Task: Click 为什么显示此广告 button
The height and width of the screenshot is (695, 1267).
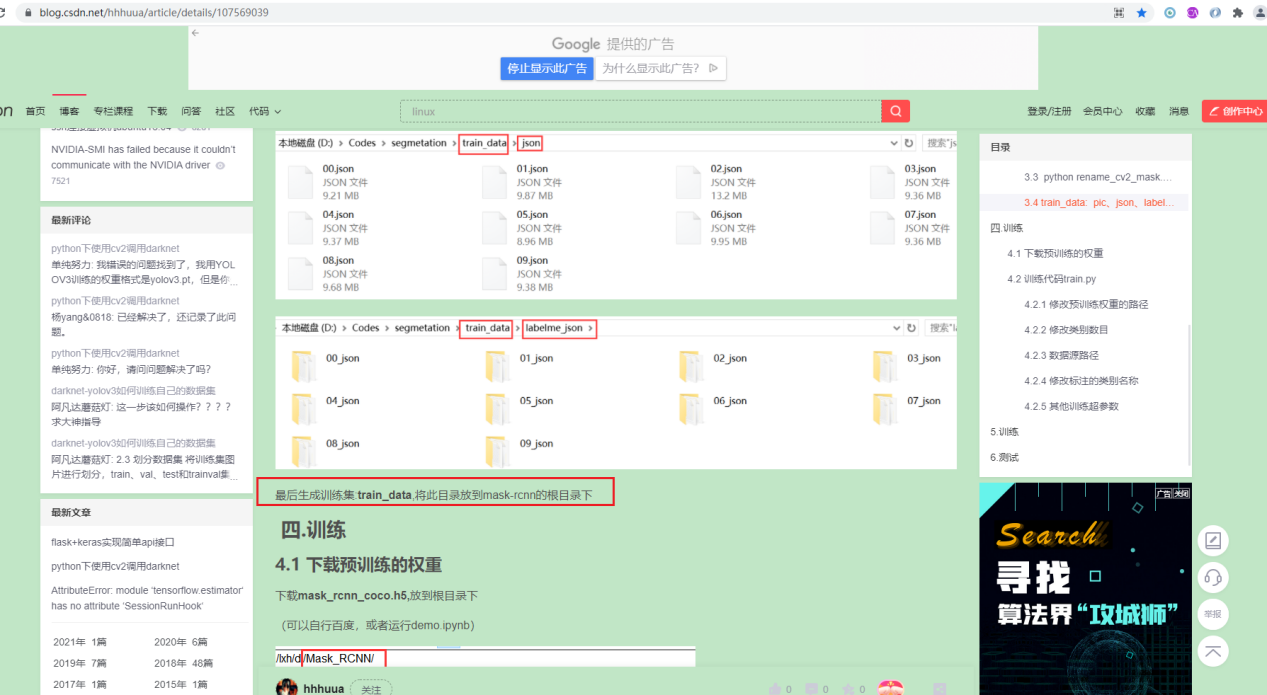Action: click(x=660, y=68)
